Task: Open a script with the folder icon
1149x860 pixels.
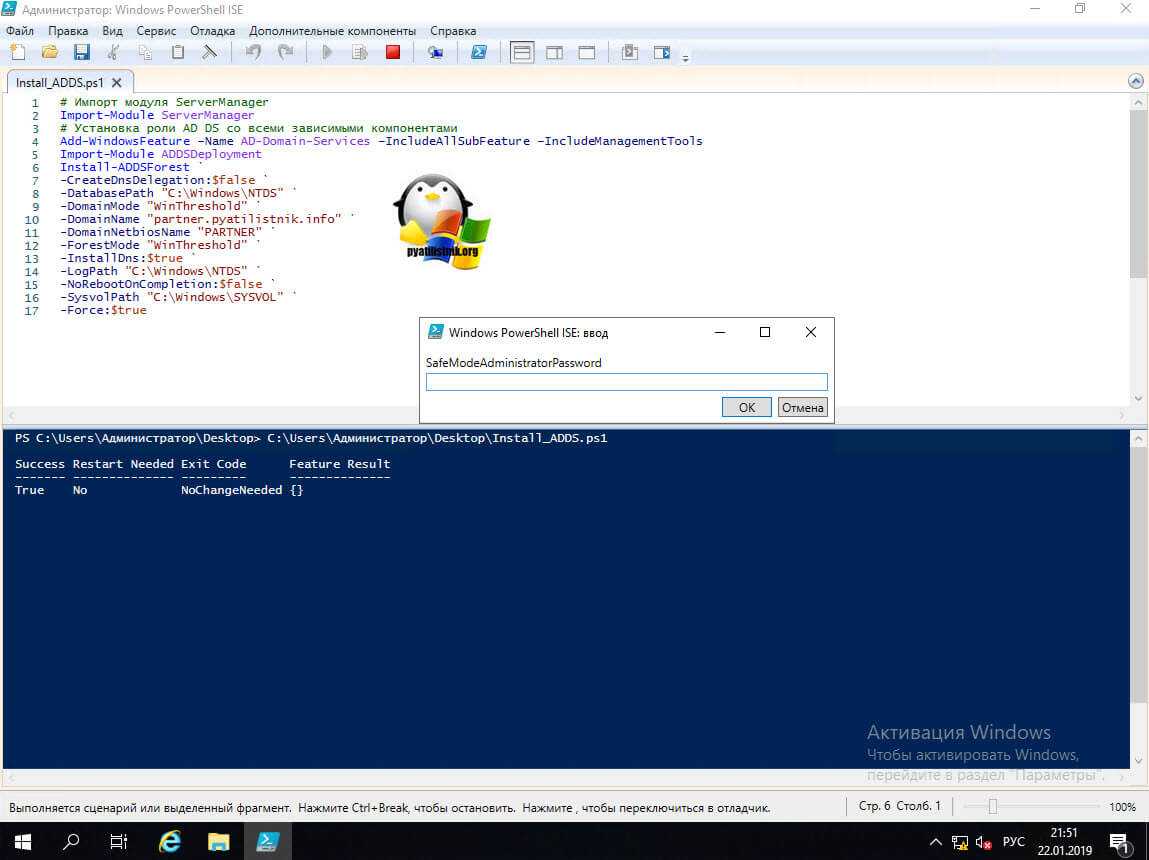Action: click(49, 53)
